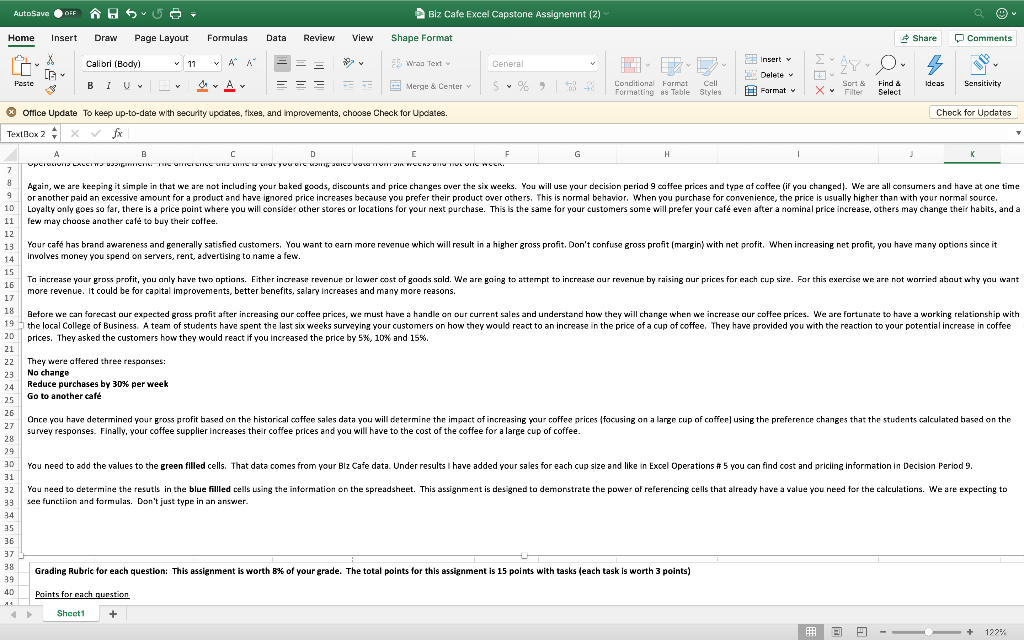1024x640 pixels.
Task: Open the Page Layout tab
Action: coord(161,38)
